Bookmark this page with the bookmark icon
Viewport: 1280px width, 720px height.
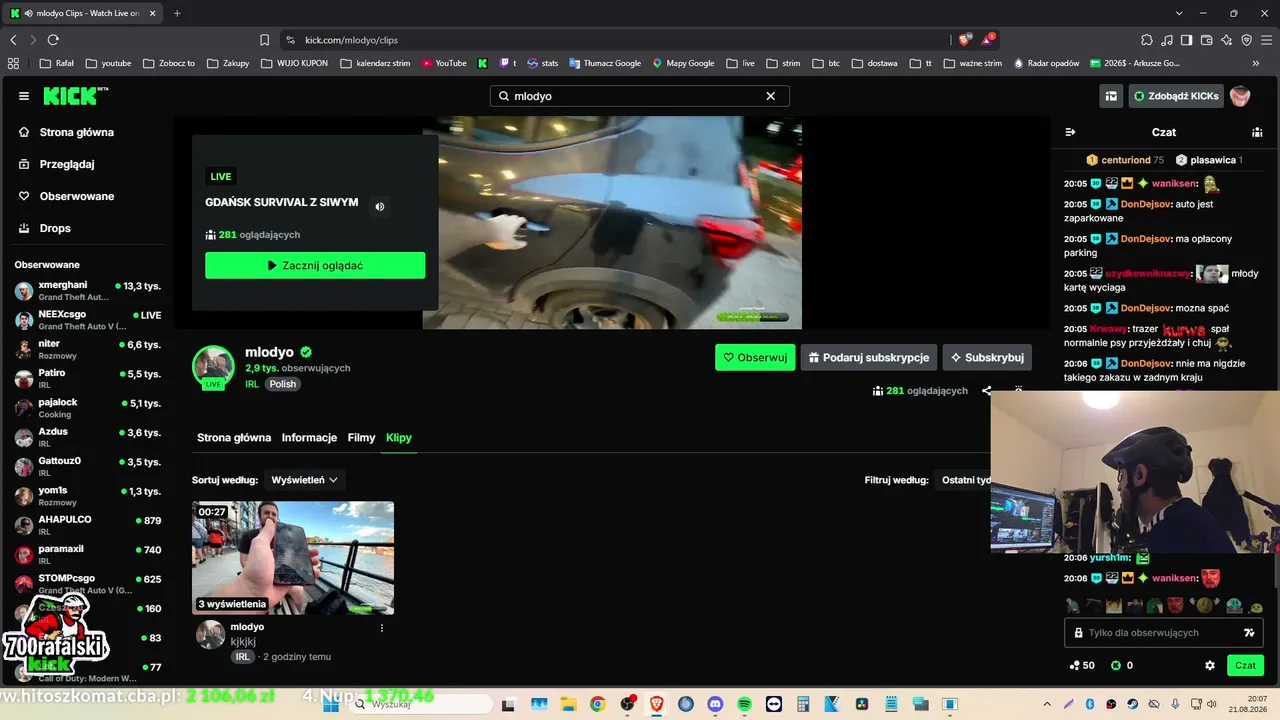click(264, 40)
